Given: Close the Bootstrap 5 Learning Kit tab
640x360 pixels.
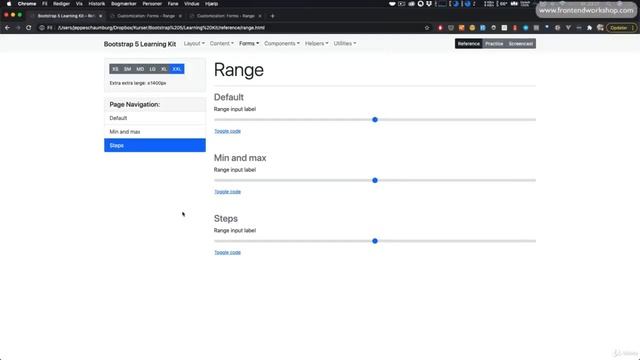Looking at the screenshot, I should coord(100,16).
